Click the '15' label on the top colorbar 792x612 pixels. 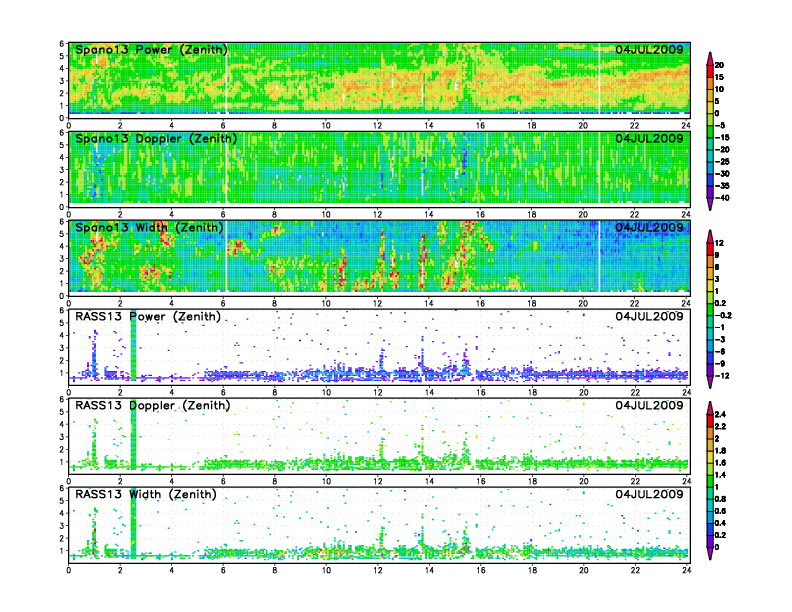click(719, 77)
